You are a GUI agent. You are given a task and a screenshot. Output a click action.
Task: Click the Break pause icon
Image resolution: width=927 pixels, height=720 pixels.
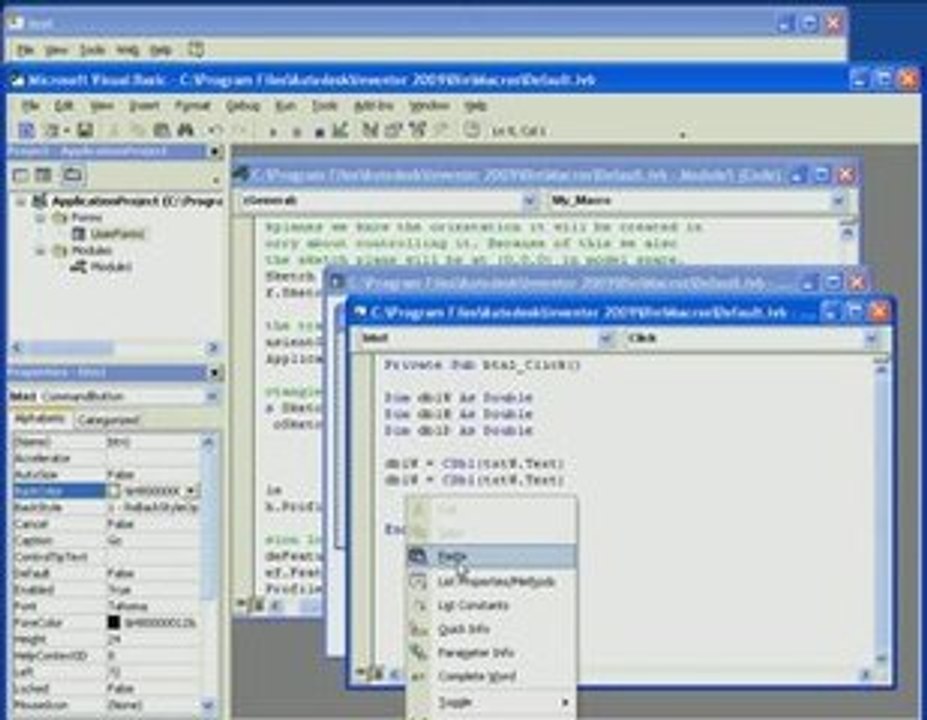click(296, 131)
